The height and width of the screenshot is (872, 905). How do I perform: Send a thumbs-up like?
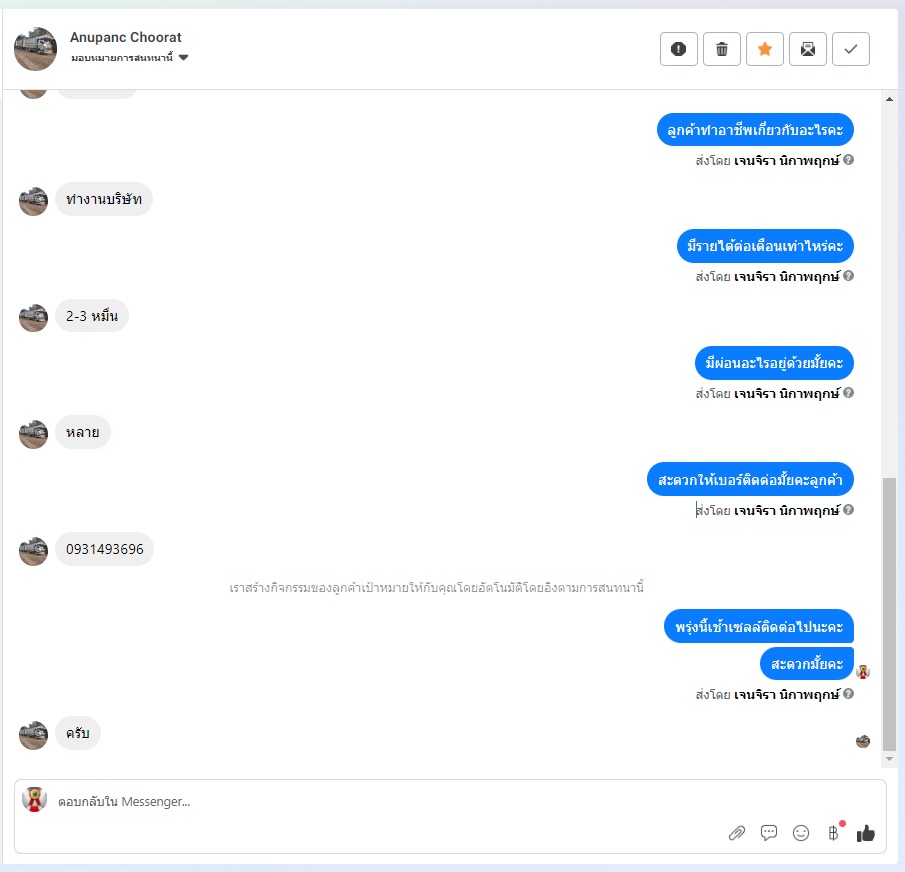(x=866, y=833)
